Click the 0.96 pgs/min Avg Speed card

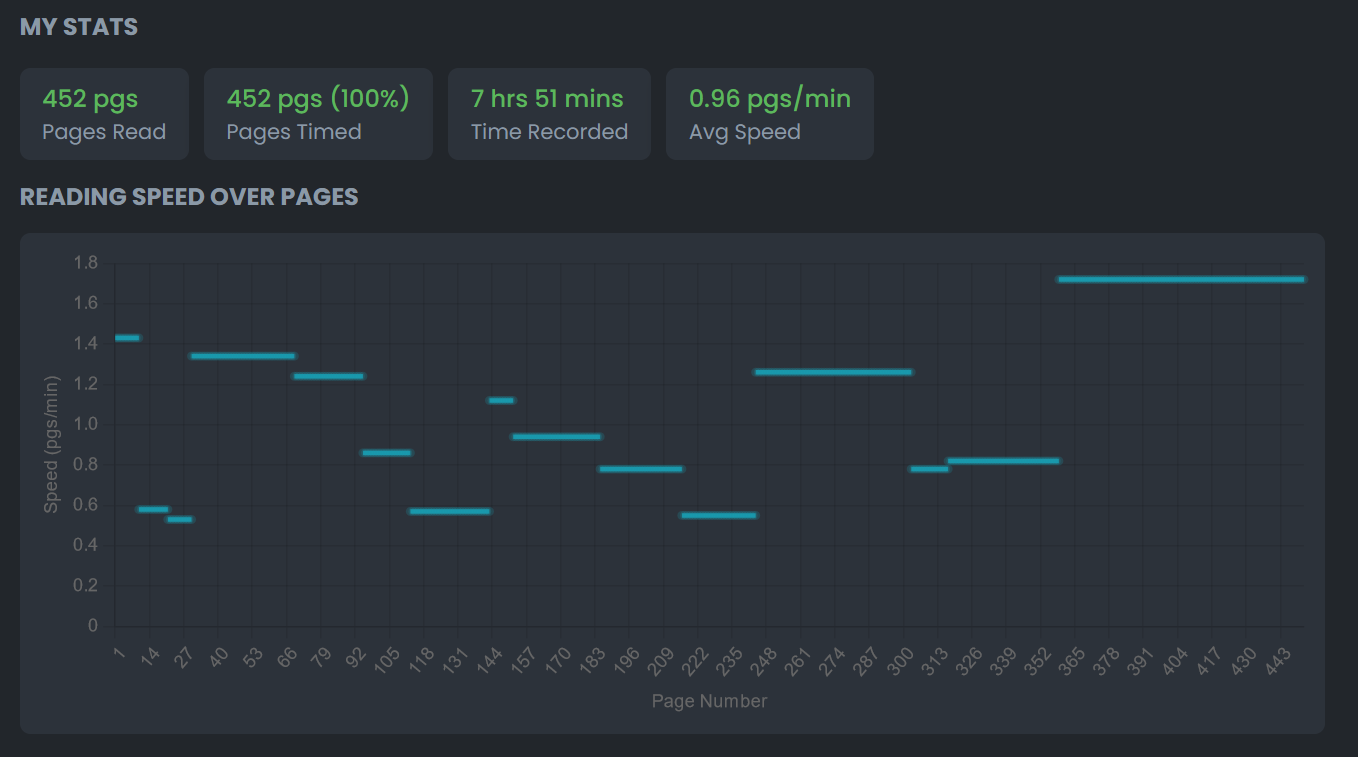coord(769,114)
